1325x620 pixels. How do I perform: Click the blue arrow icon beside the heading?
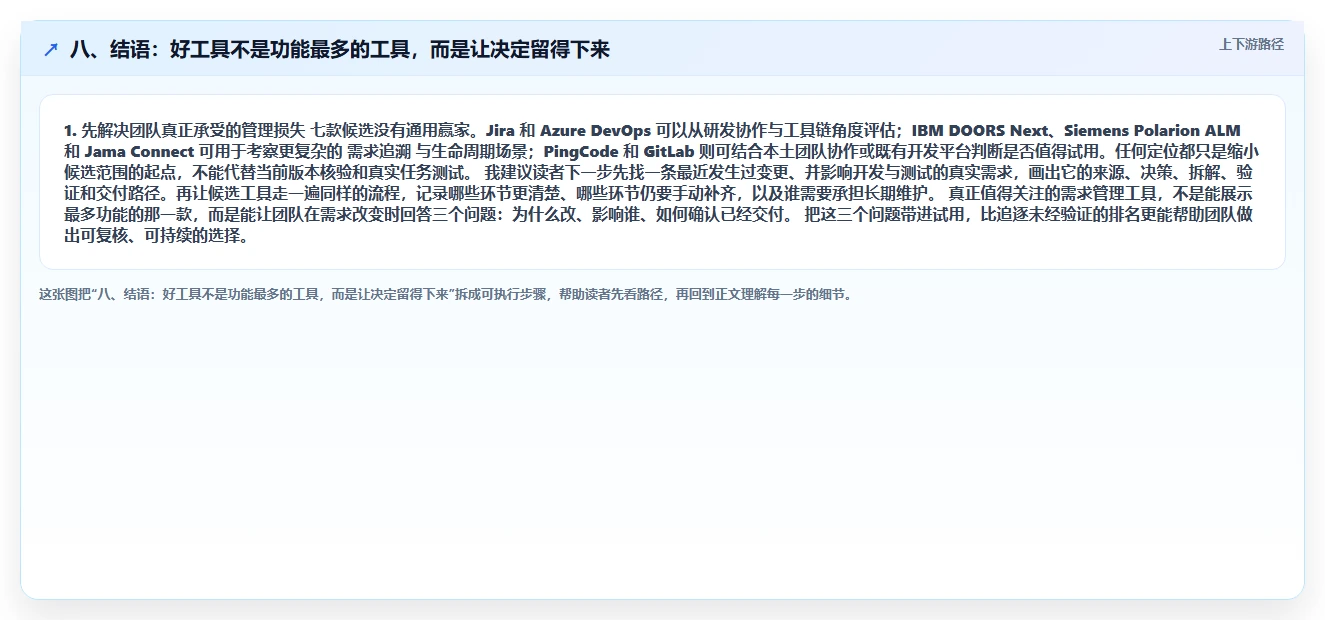click(x=51, y=49)
